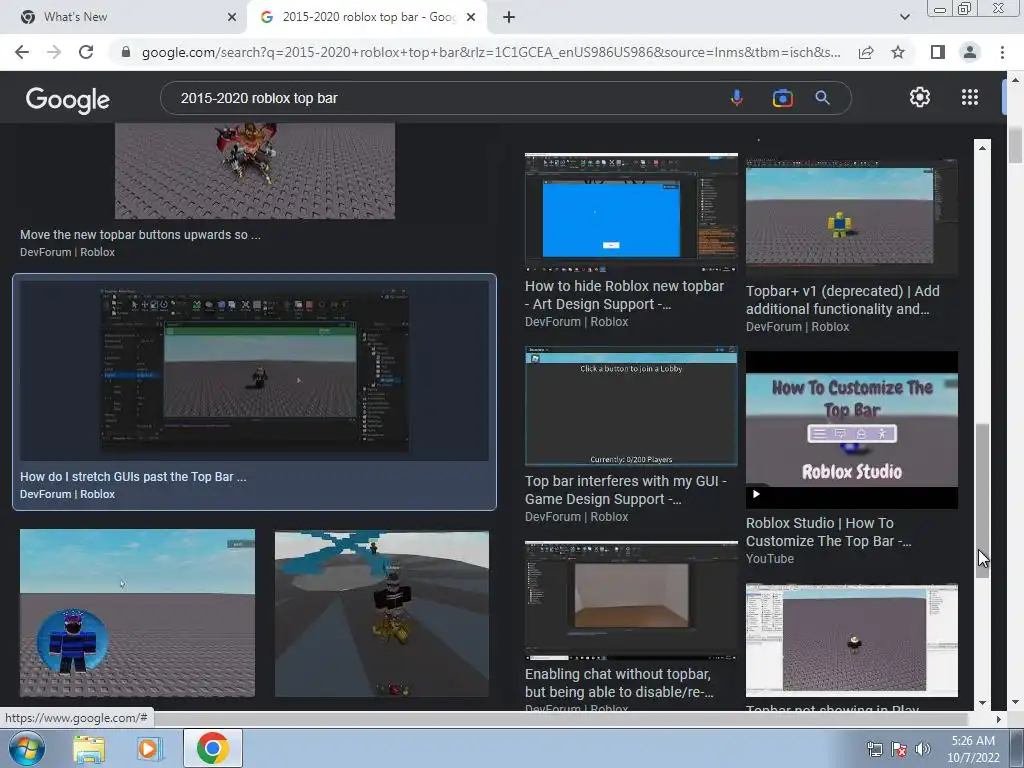Open 'How to hide Roblox new topbar' thumbnail

(631, 212)
